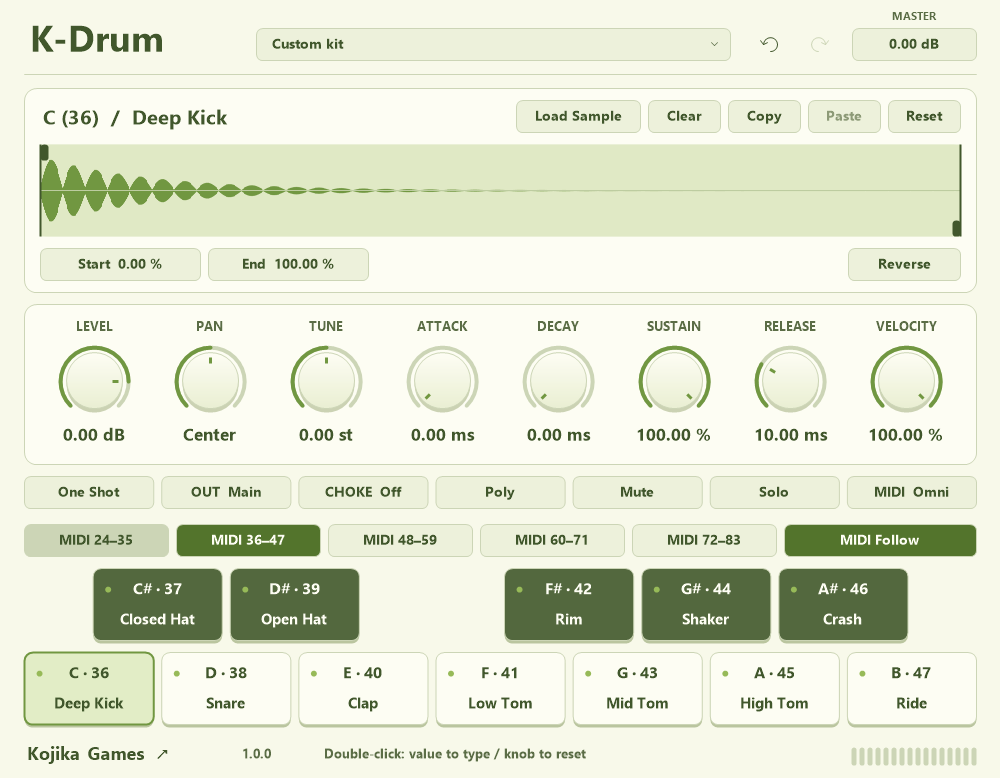Click the external link arrow beside Kojika Games
This screenshot has height=778, width=1000.
[x=163, y=754]
